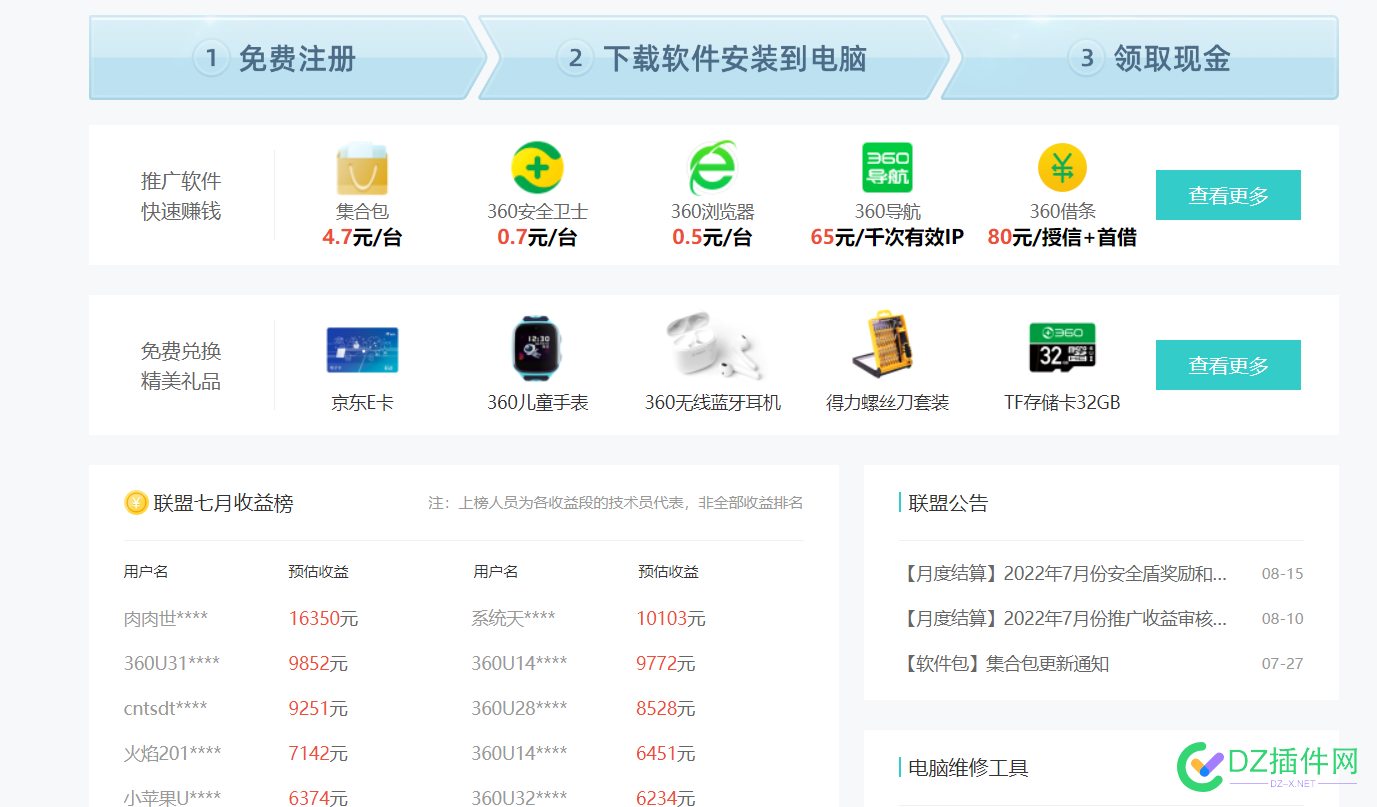Image resolution: width=1377 pixels, height=807 pixels.
Task: Open the TF存储卡32GB card image
Action: coord(1062,349)
